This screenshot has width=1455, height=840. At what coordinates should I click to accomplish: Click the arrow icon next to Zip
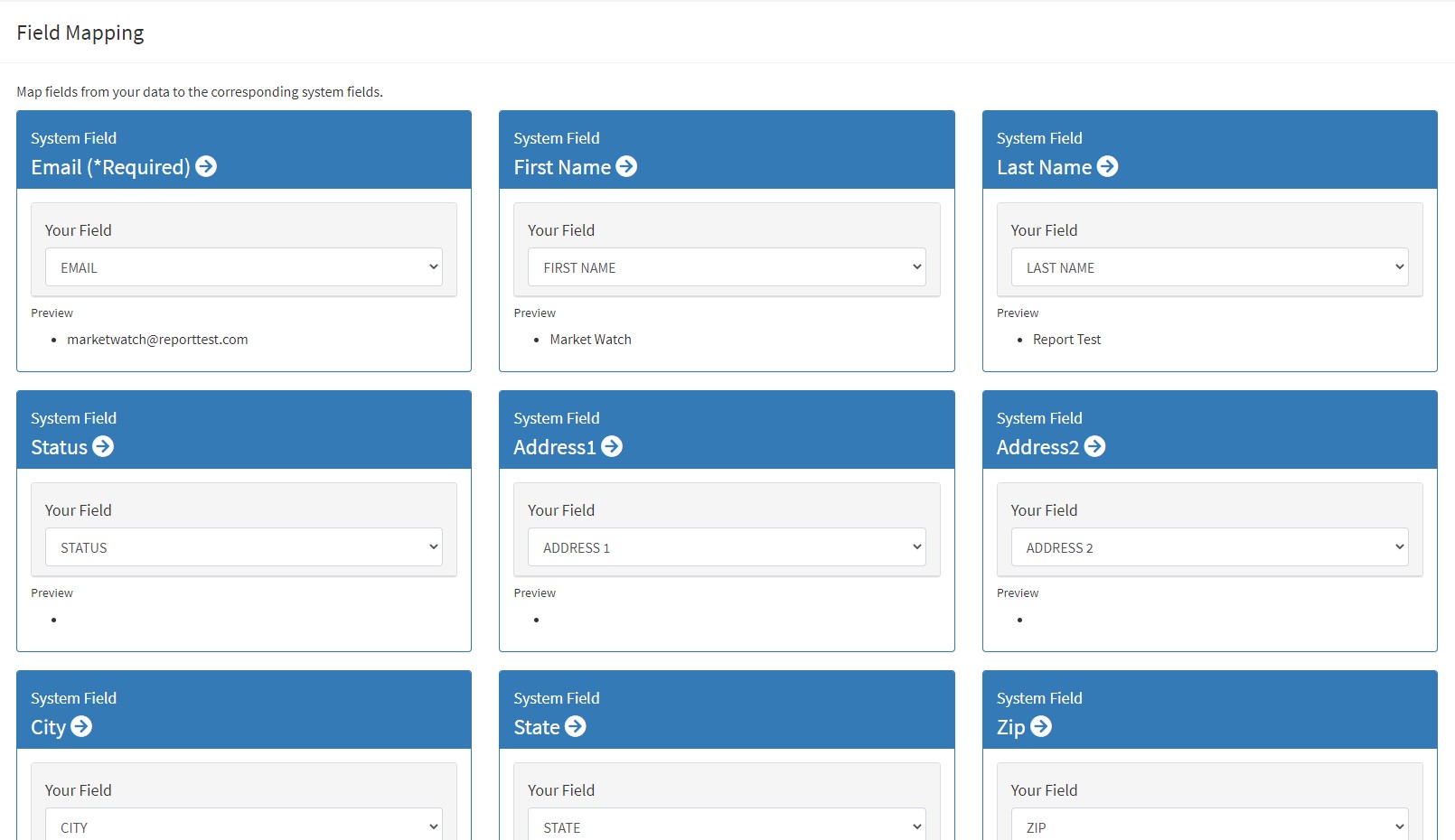pos(1041,726)
